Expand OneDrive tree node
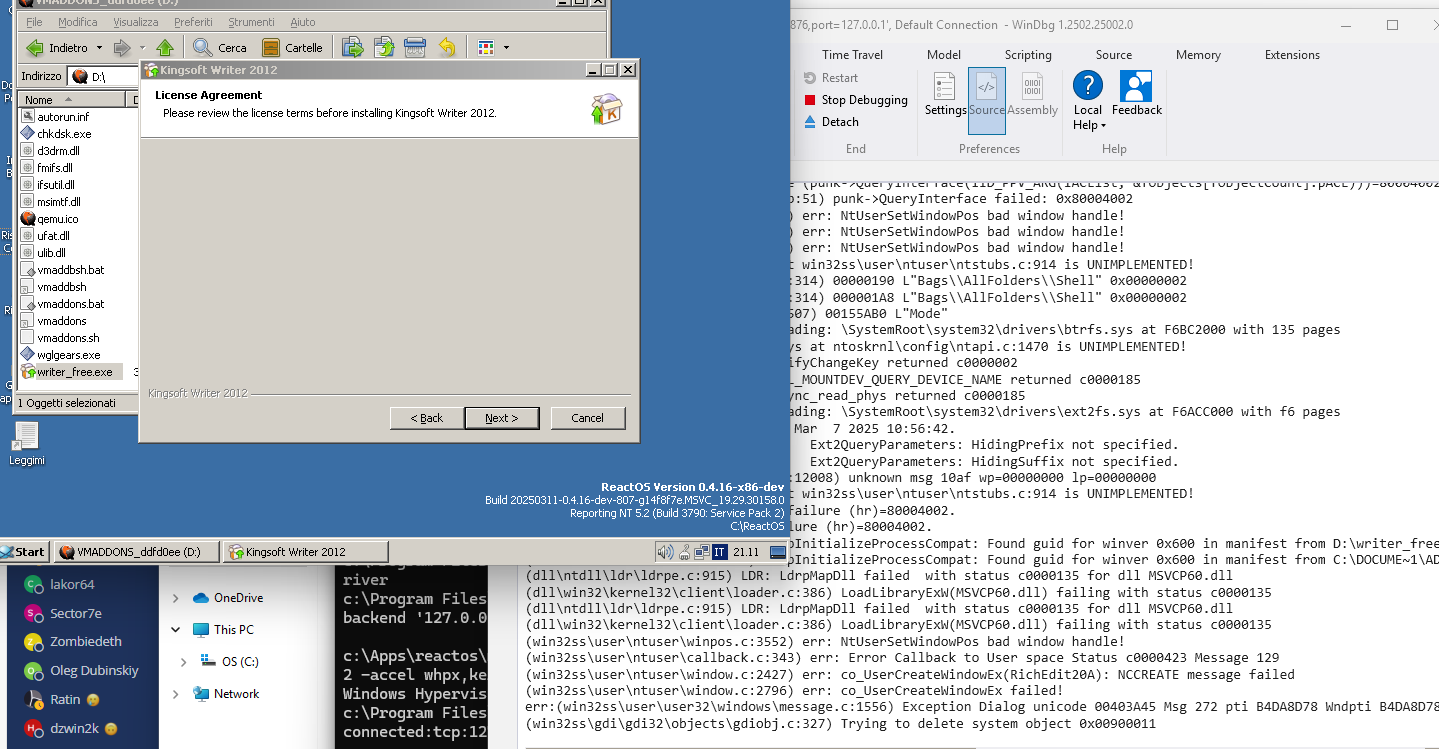Viewport: 1439px width, 749px height. click(176, 598)
